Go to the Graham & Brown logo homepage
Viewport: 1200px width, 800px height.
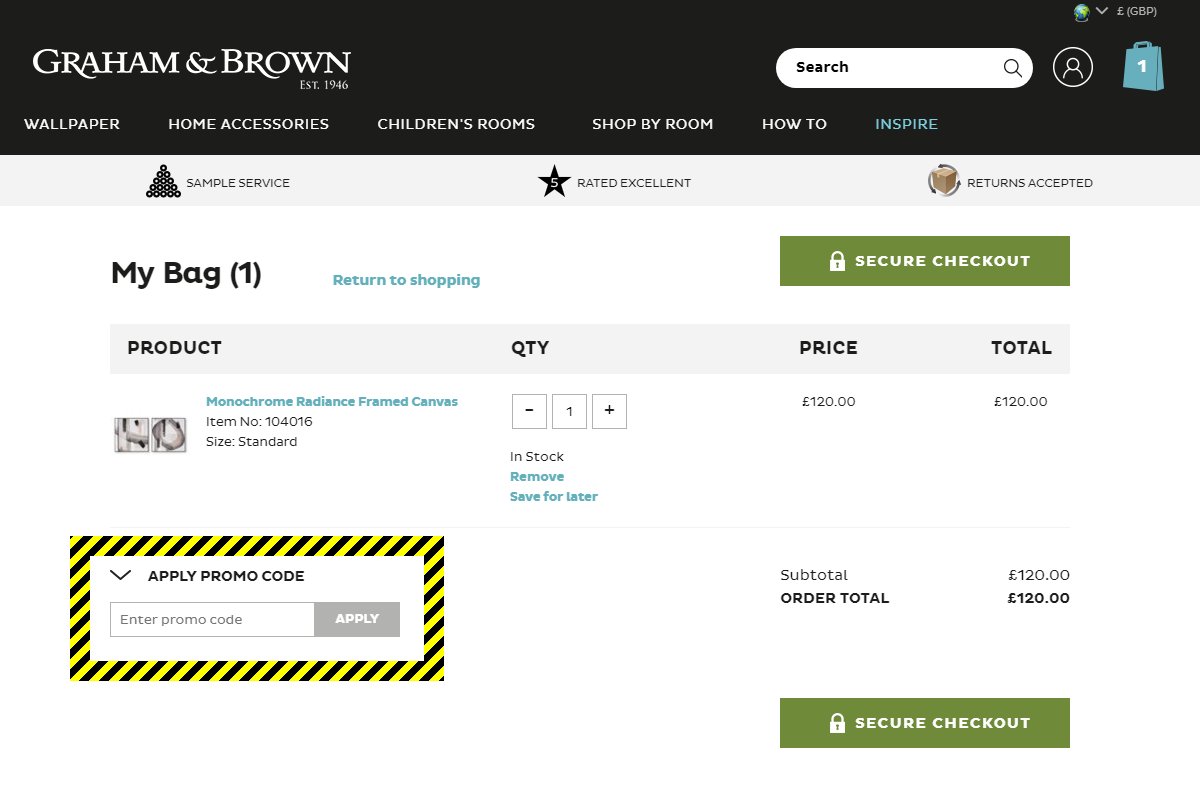(x=191, y=68)
